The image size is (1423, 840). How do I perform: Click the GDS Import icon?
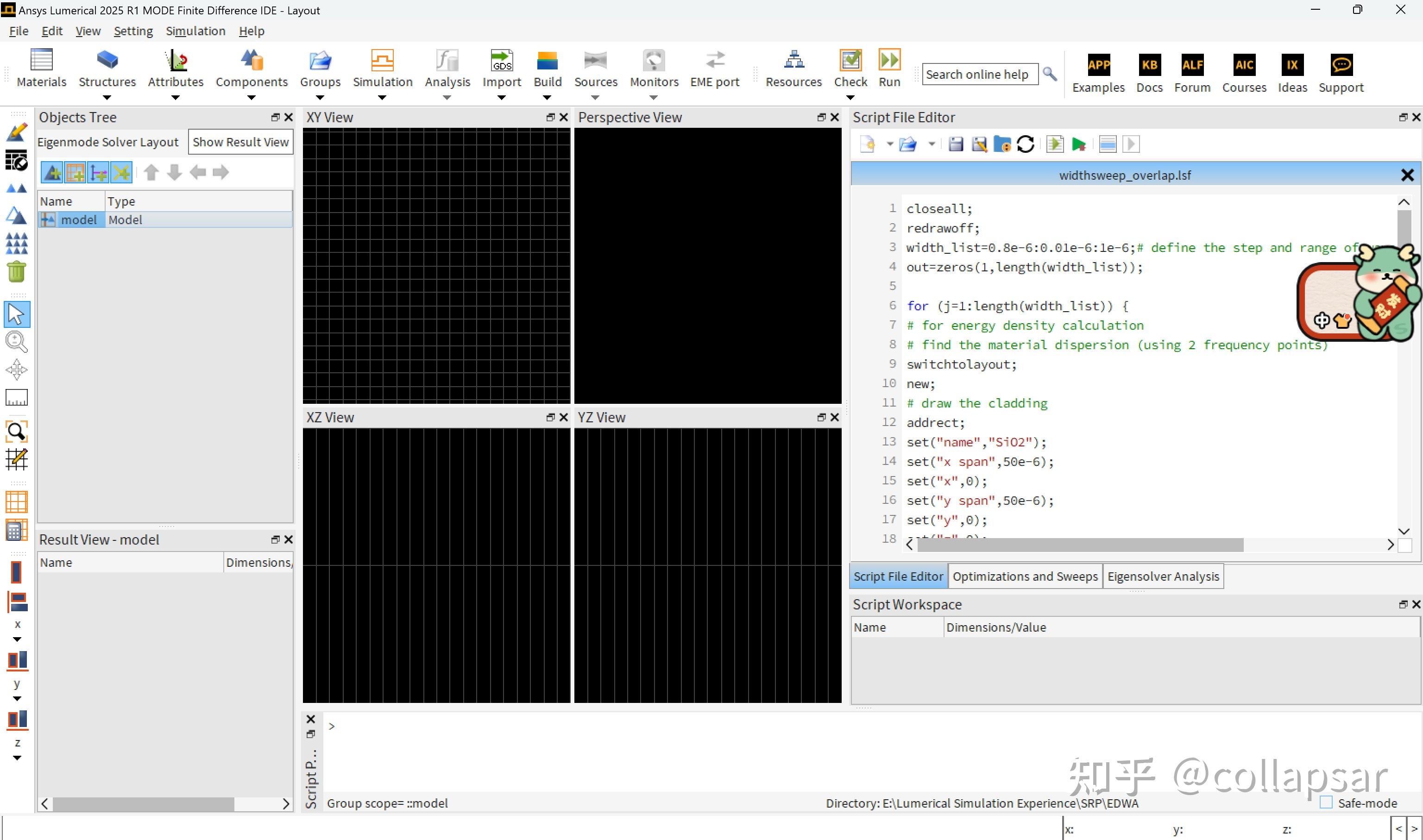click(x=501, y=61)
